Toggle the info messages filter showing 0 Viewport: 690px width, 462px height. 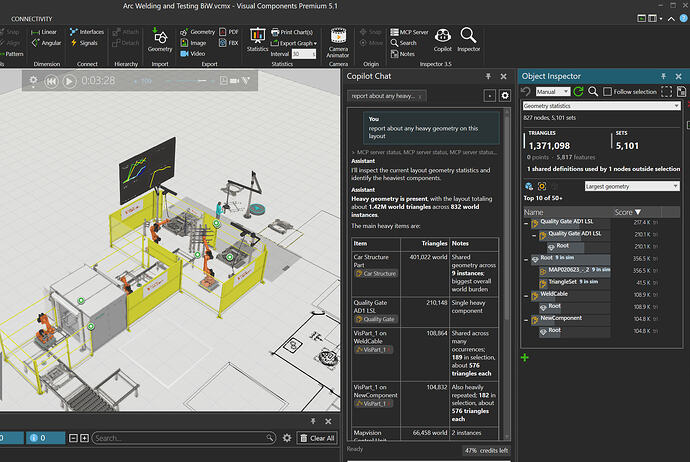coord(45,438)
